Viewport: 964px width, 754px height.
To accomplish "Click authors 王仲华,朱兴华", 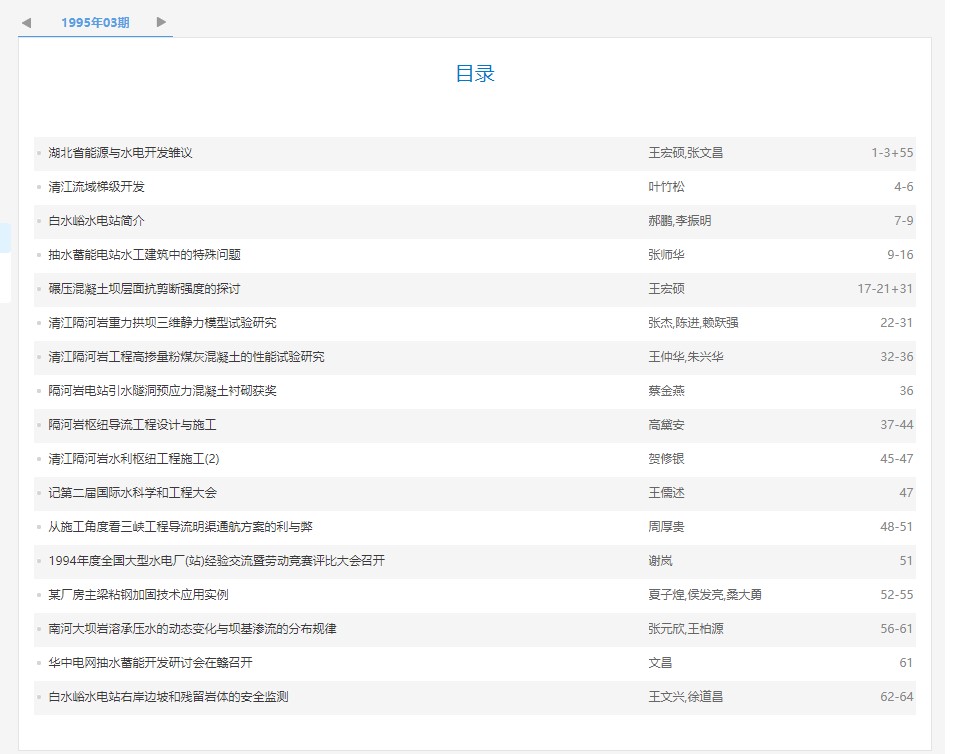I will click(x=685, y=357).
